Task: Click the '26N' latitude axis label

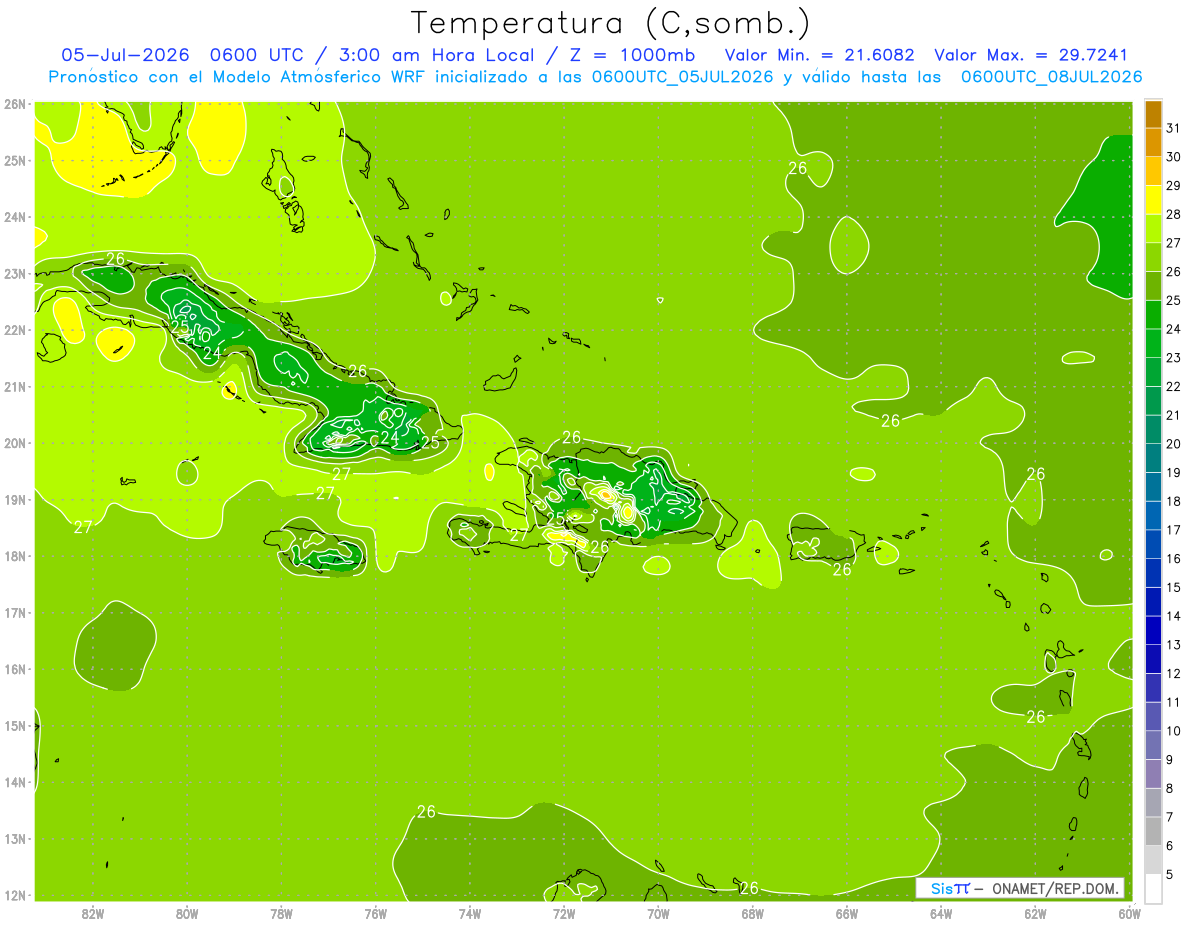Action: pos(14,104)
